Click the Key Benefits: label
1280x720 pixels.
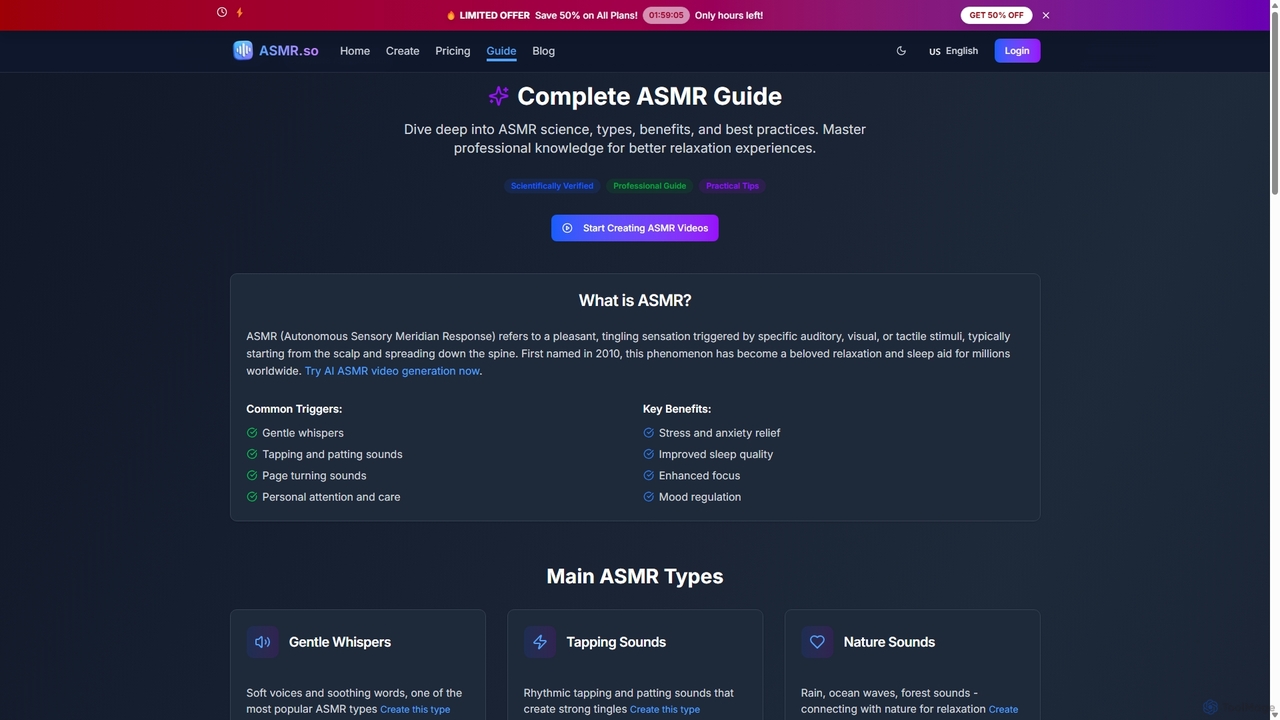[677, 409]
